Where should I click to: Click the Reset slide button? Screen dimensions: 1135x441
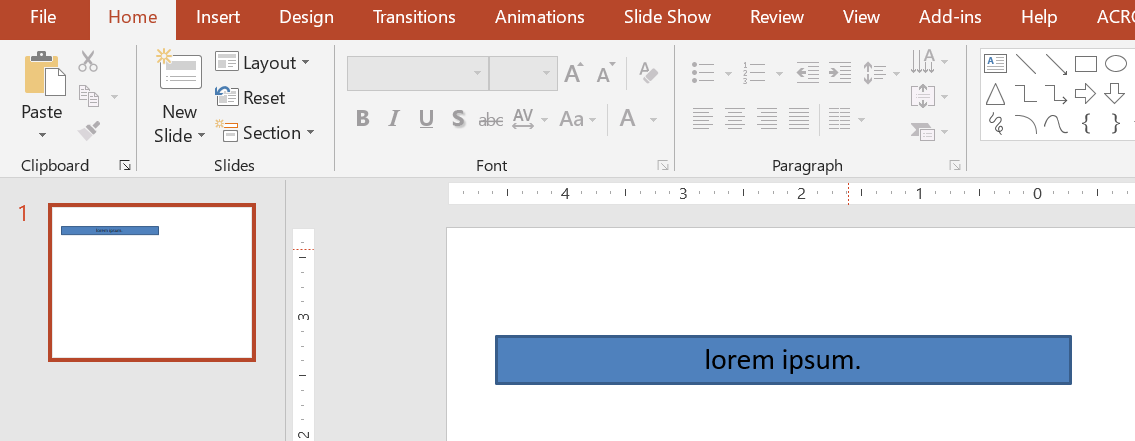250,98
